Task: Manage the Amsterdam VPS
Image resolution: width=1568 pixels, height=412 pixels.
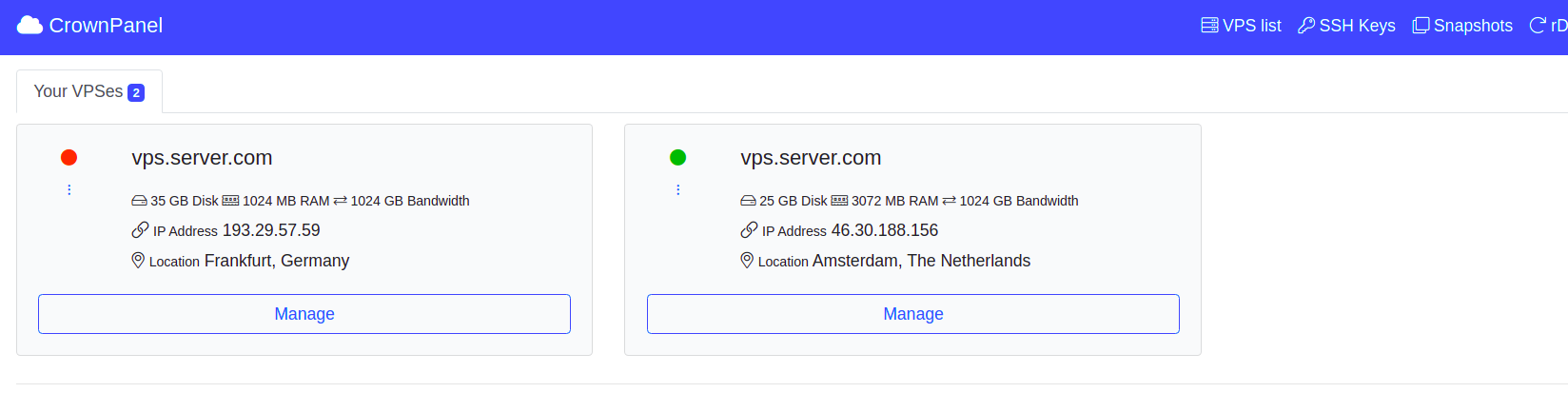Action: coord(913,314)
